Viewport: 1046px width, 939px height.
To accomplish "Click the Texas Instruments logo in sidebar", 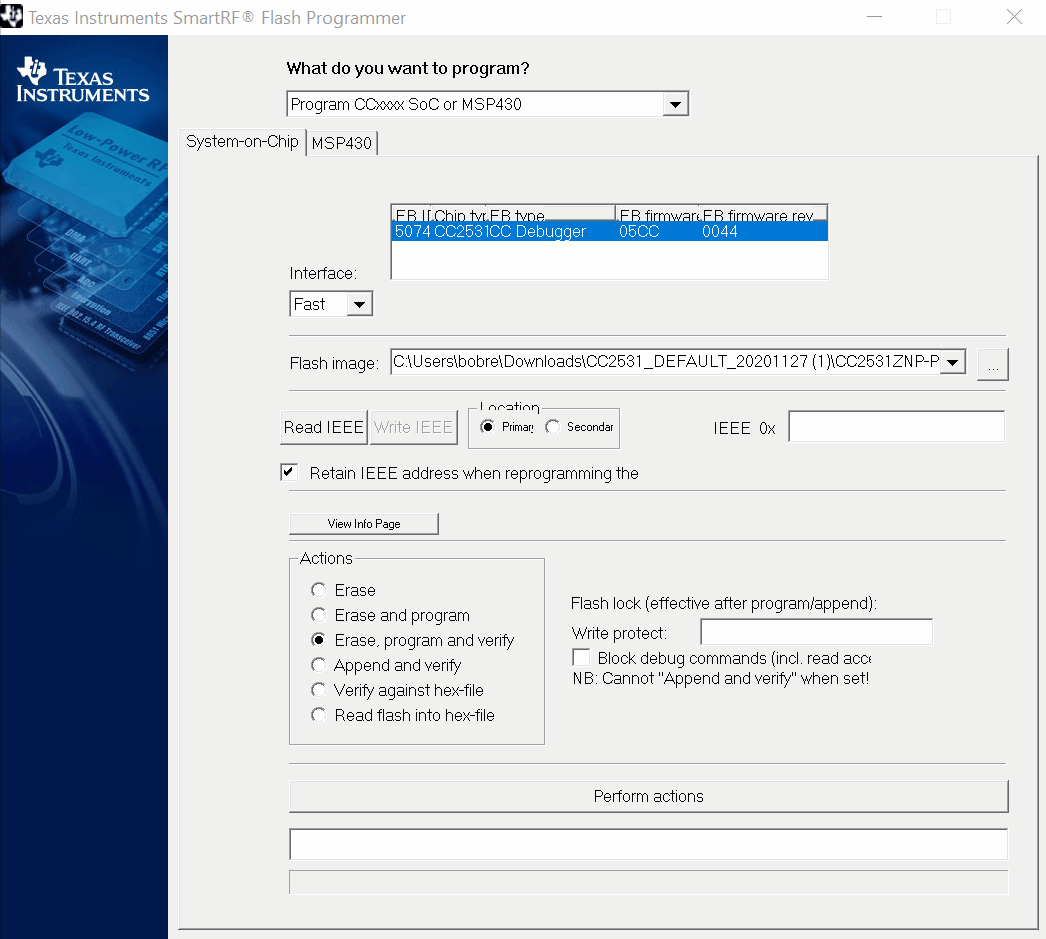I will [x=83, y=80].
